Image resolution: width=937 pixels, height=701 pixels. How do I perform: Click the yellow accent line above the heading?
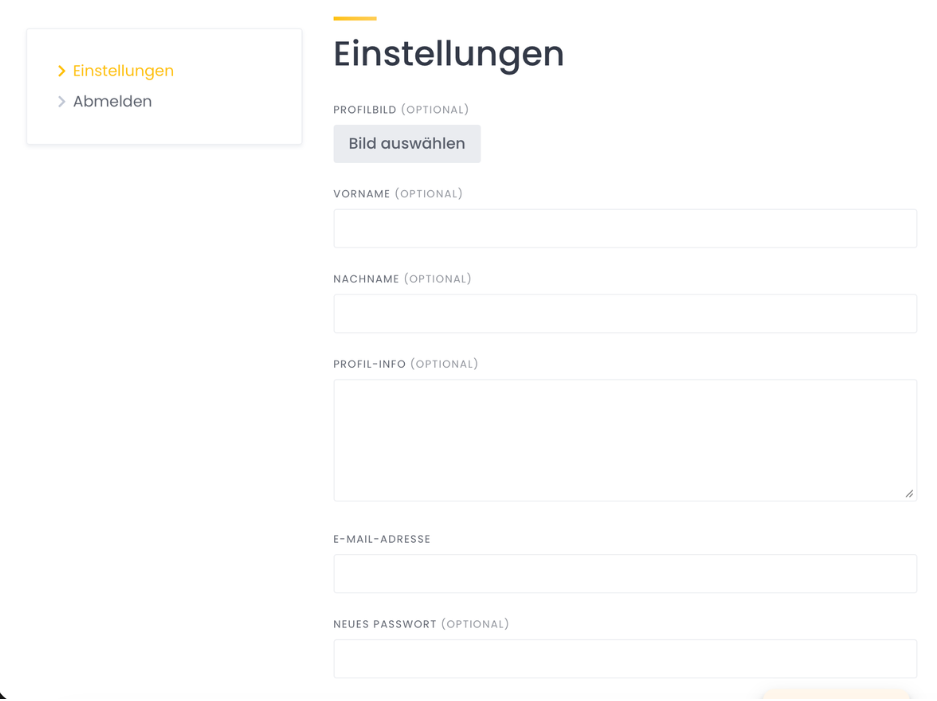point(354,18)
